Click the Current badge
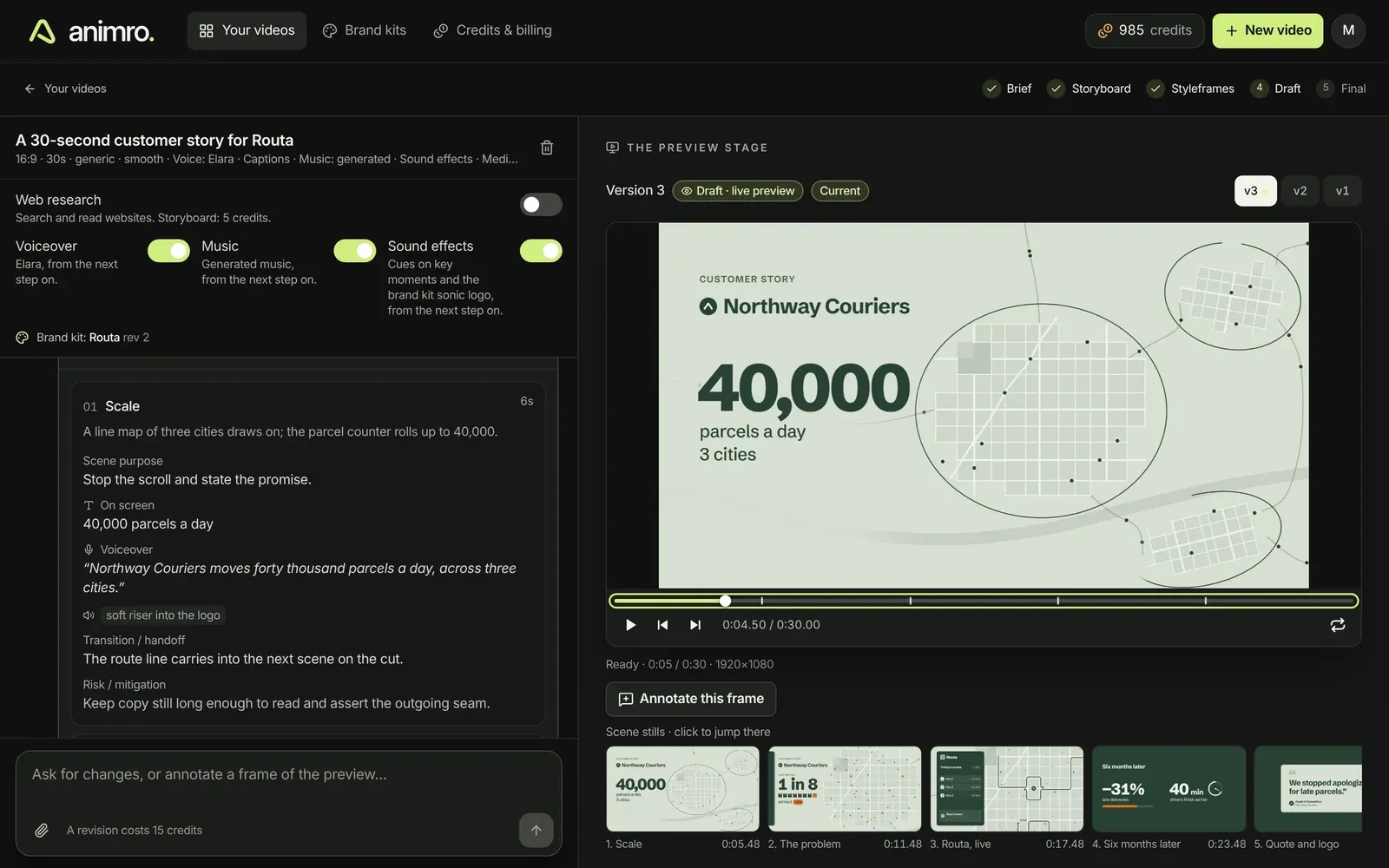This screenshot has width=1389, height=868. (x=840, y=191)
